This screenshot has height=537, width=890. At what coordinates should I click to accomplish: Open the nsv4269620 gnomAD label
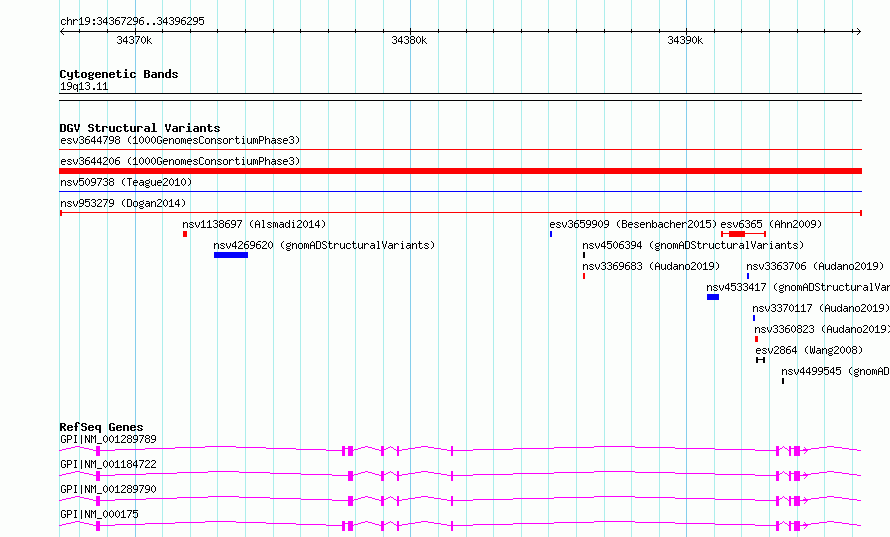tap(324, 245)
